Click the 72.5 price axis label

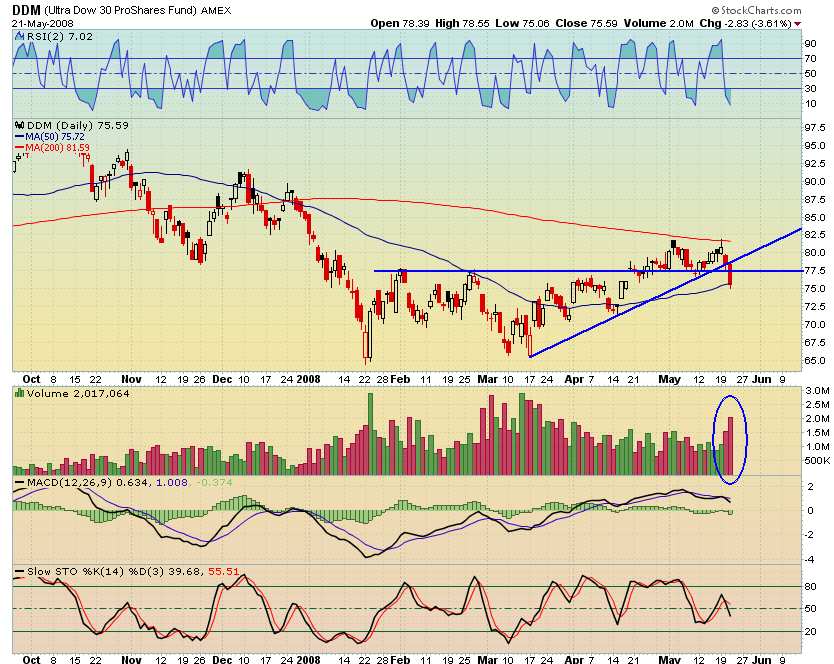coord(815,306)
